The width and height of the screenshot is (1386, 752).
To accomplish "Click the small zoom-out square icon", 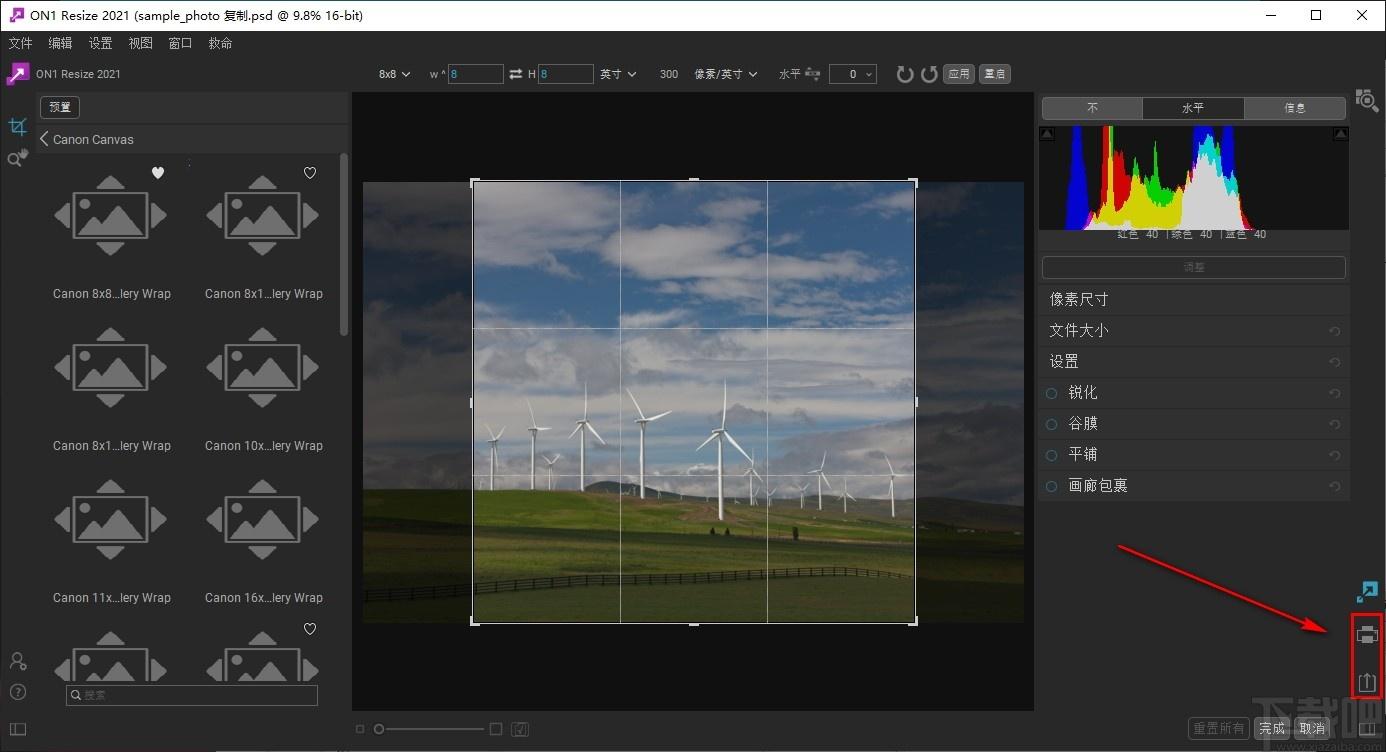I will coord(360,729).
